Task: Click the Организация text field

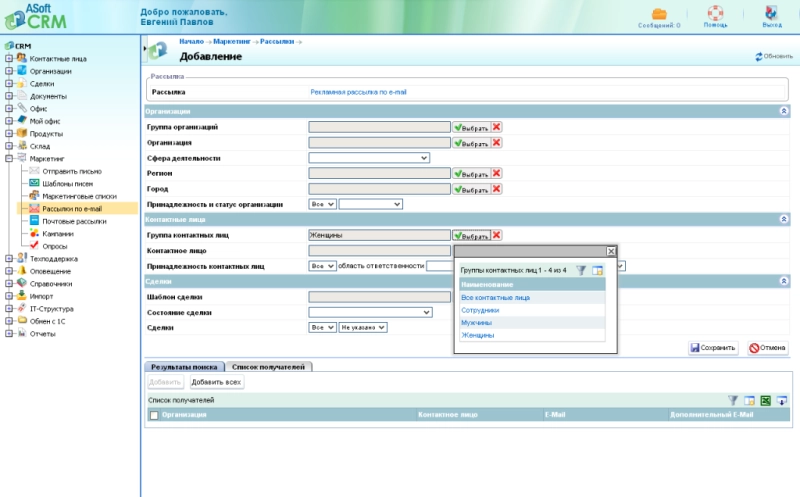Action: (379, 143)
